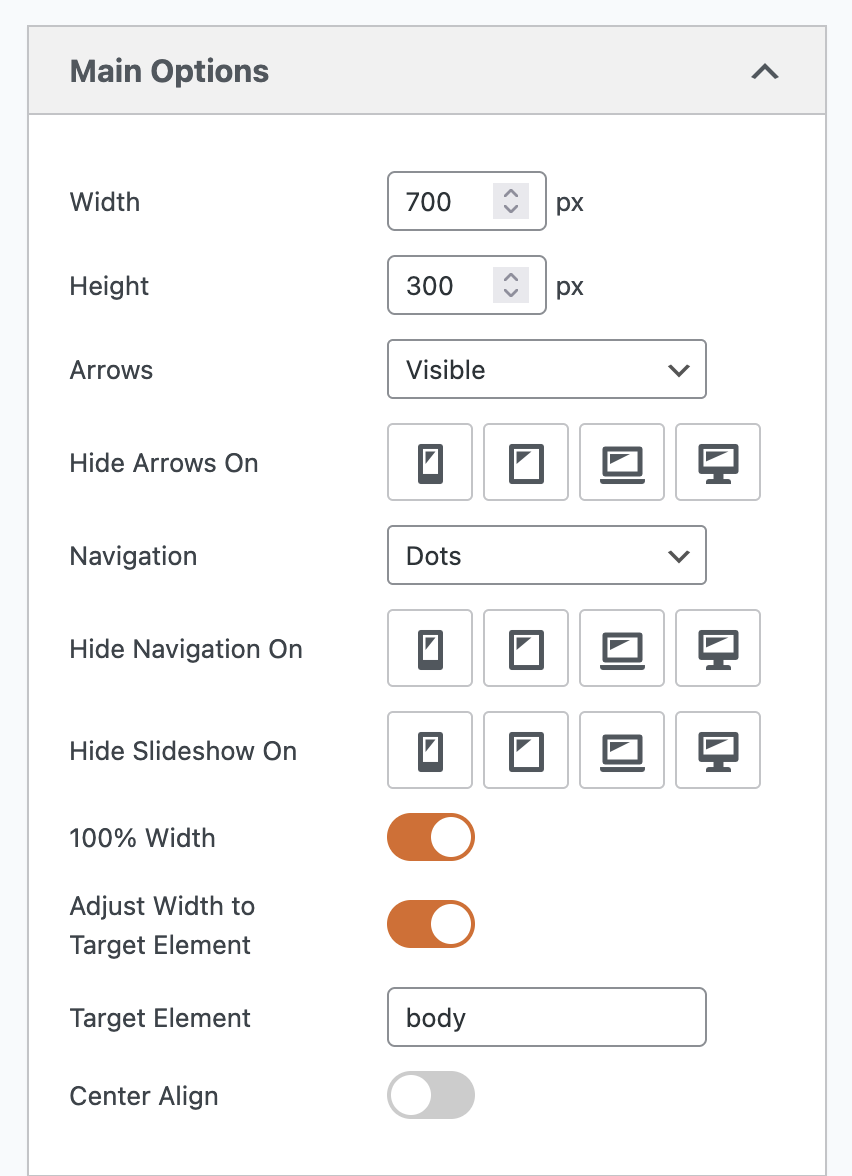Open the Navigation dropdown showing Dots
Viewport: 852px width, 1176px height.
[x=546, y=555]
